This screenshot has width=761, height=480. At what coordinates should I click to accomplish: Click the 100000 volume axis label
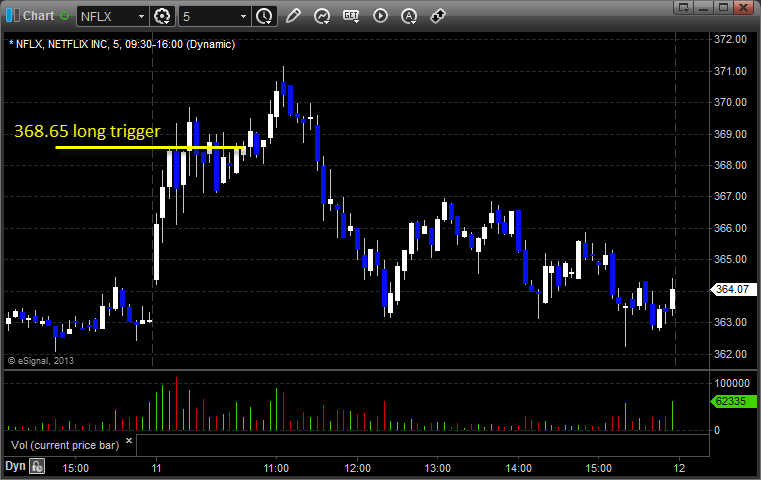732,383
